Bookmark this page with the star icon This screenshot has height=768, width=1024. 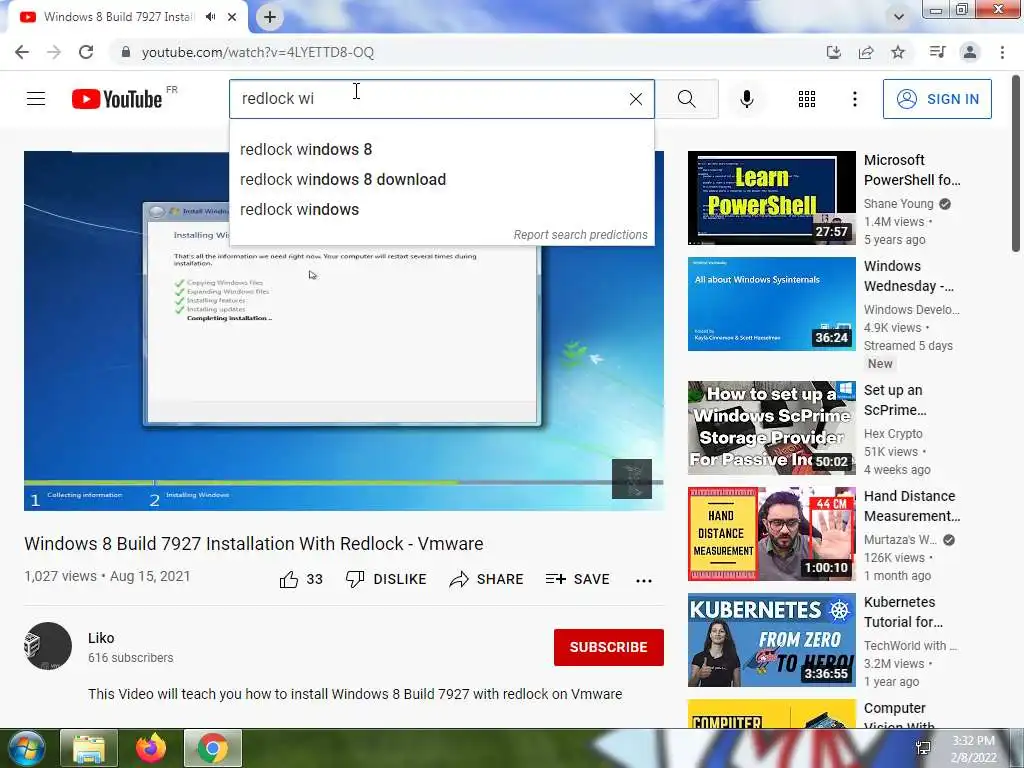(898, 52)
